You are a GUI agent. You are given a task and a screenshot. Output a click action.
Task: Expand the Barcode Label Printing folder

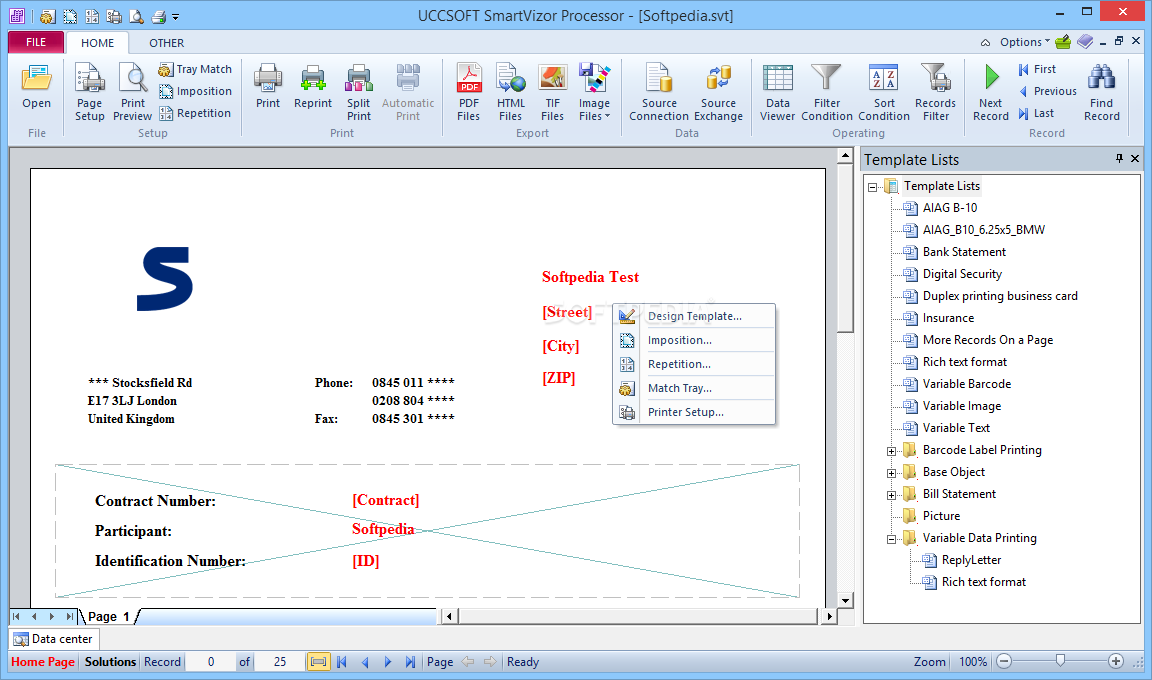point(891,451)
